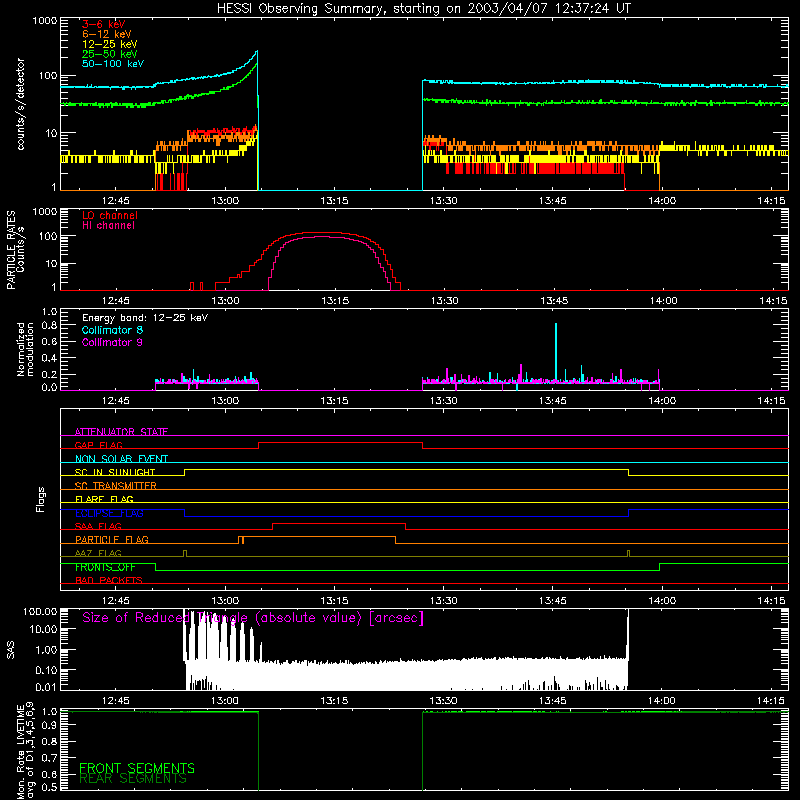The image size is (800, 800).
Task: Click the 13:15 tick label under counts plot
Action: [x=334, y=201]
